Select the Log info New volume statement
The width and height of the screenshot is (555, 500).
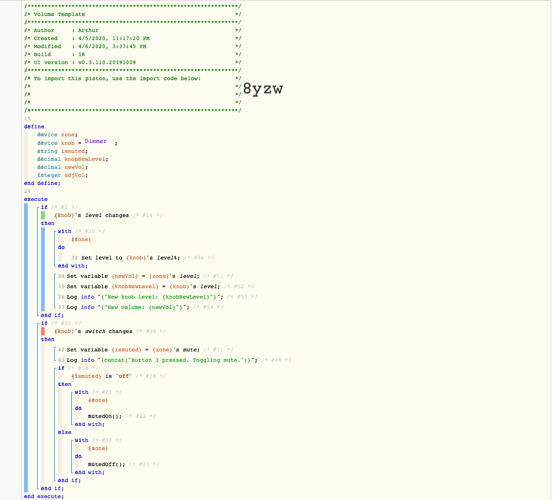128,307
